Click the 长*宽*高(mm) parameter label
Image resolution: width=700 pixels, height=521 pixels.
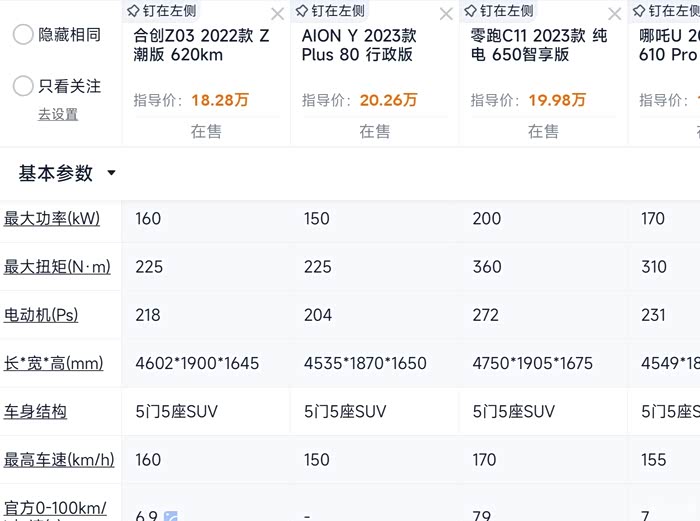click(x=54, y=363)
